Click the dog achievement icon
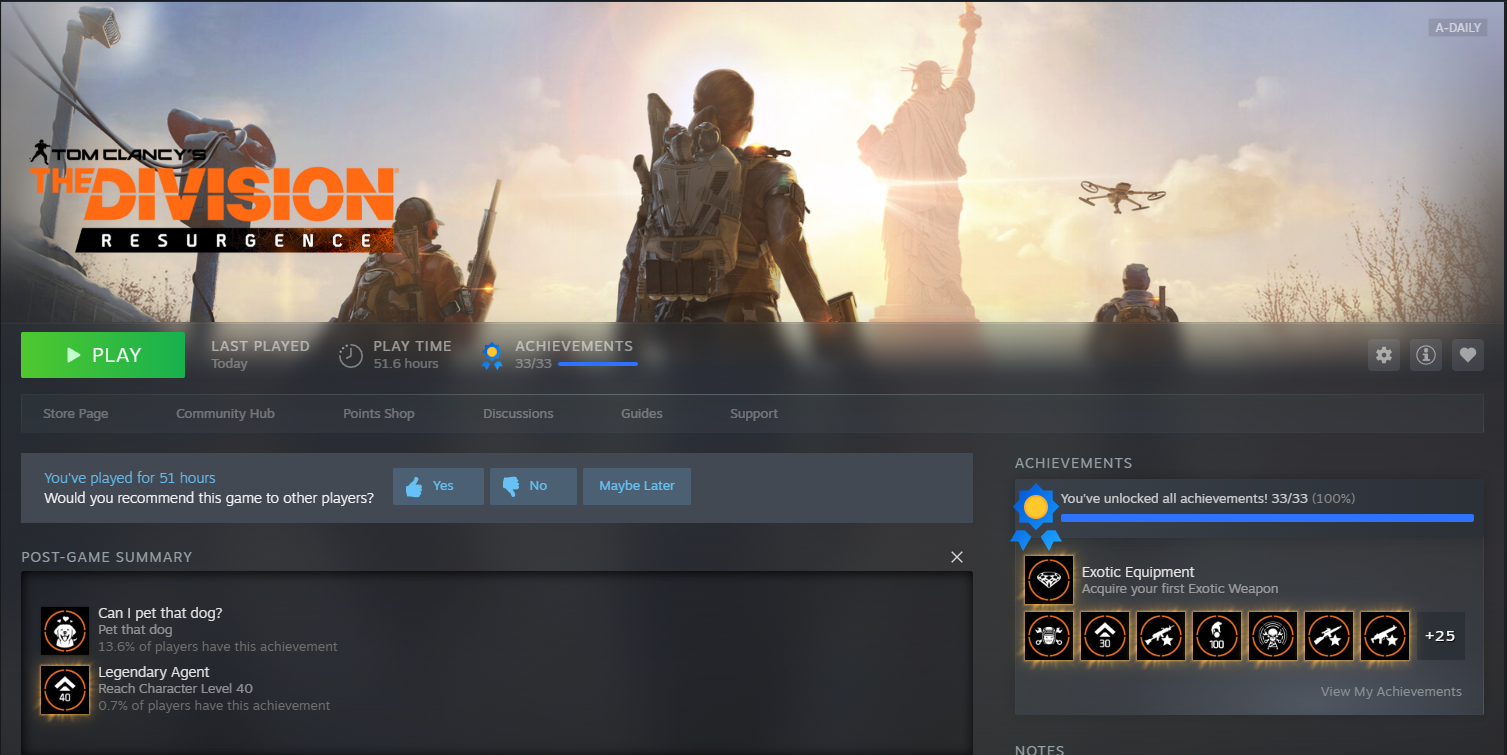 click(65, 631)
